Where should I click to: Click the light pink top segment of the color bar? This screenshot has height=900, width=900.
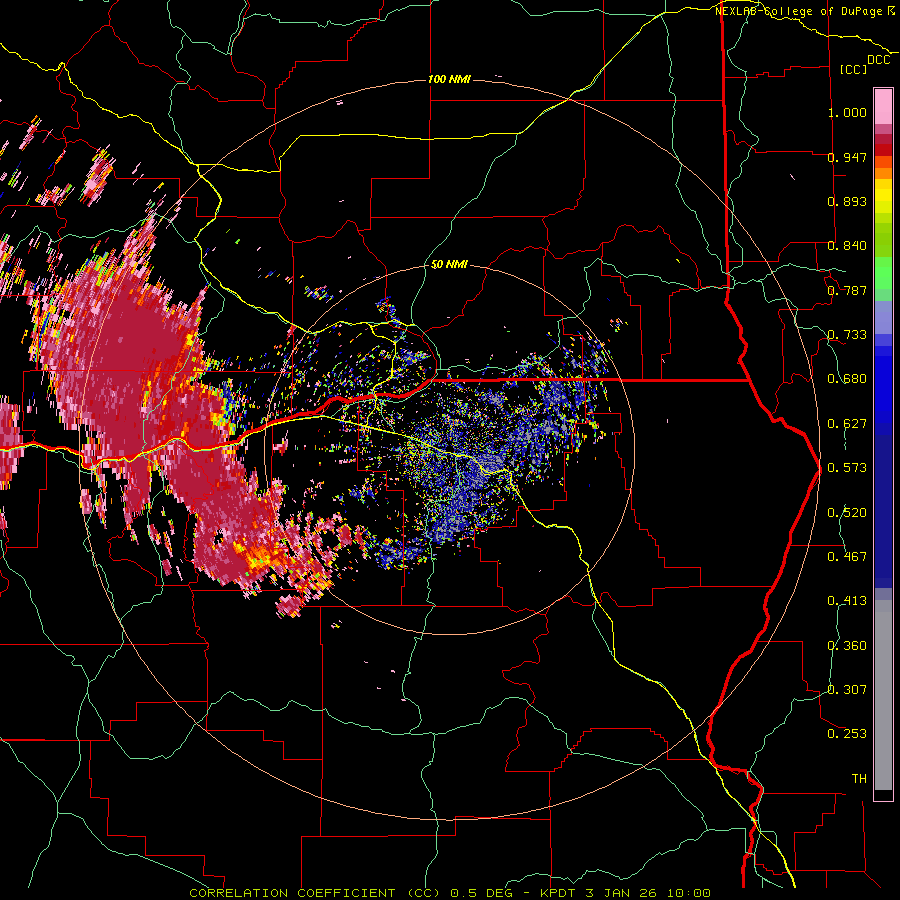point(883,106)
